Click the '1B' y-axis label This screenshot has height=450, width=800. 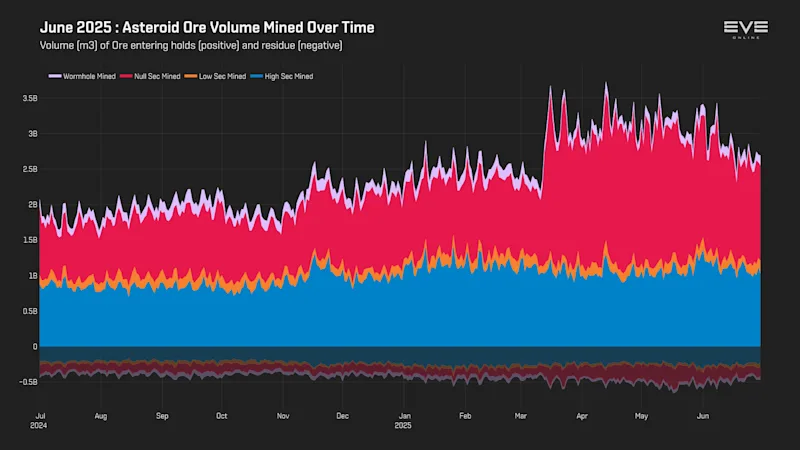coord(33,276)
